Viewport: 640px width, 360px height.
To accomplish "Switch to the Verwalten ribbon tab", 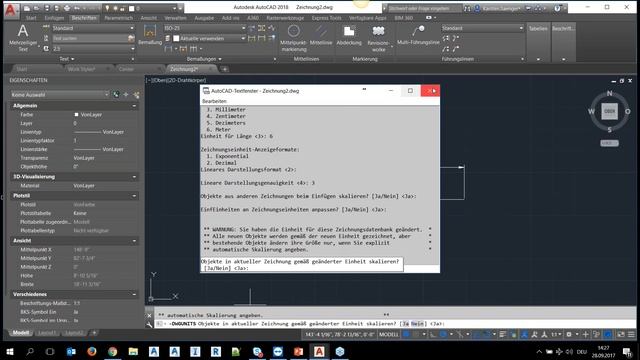I will [175, 18].
